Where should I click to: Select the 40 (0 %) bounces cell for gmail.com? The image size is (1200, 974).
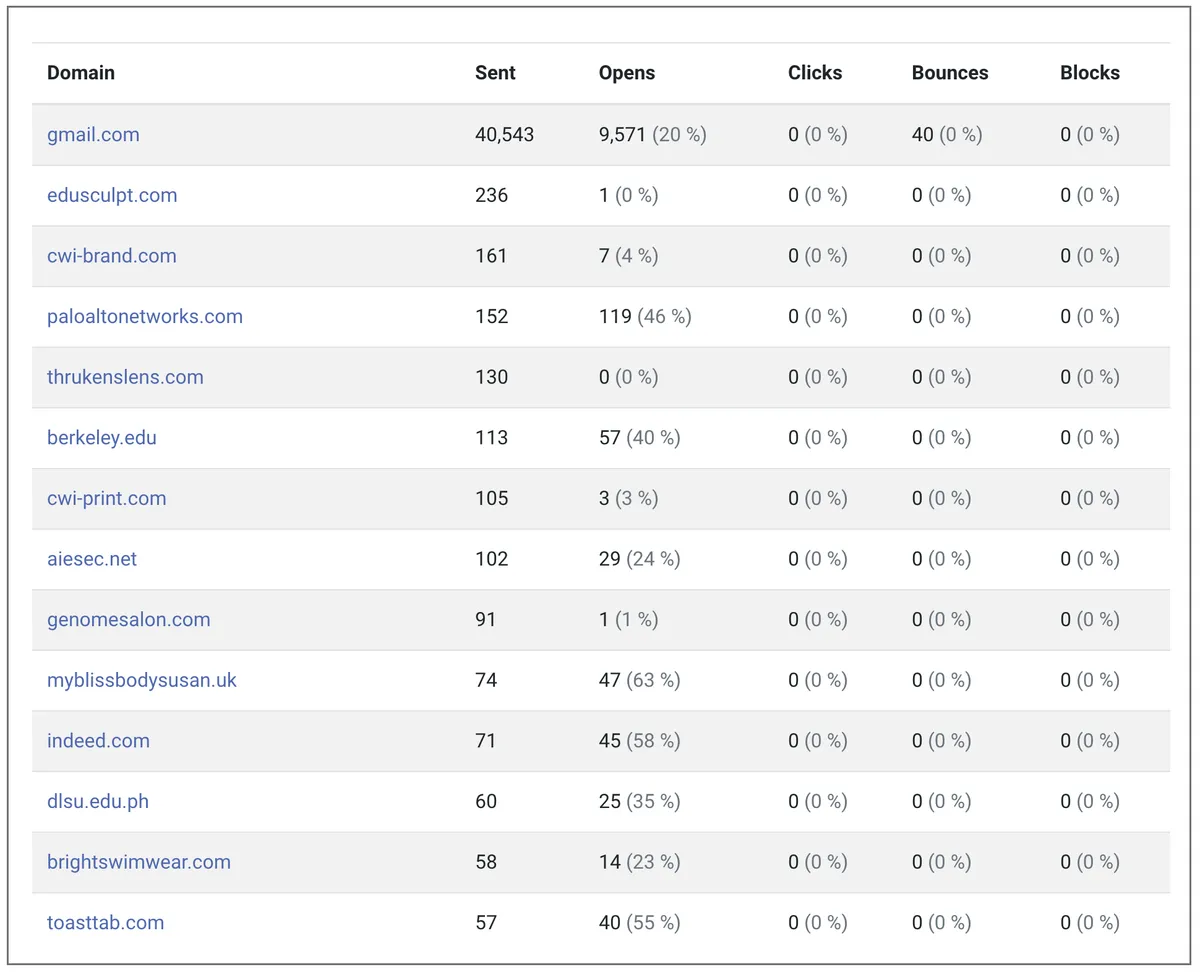tap(947, 134)
